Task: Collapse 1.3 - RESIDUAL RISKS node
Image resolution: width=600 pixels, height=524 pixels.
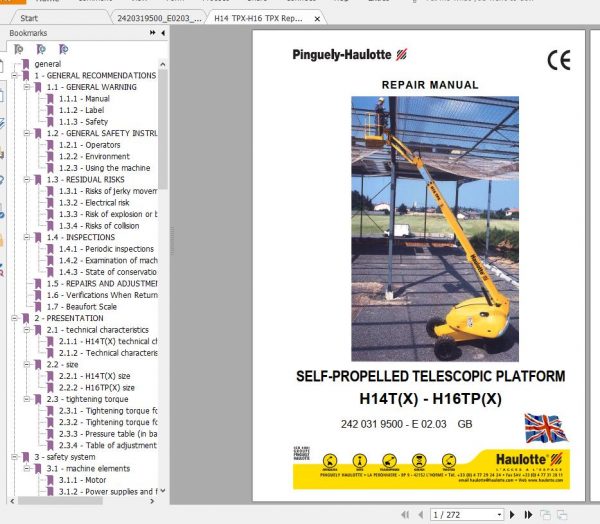Action: [27, 180]
